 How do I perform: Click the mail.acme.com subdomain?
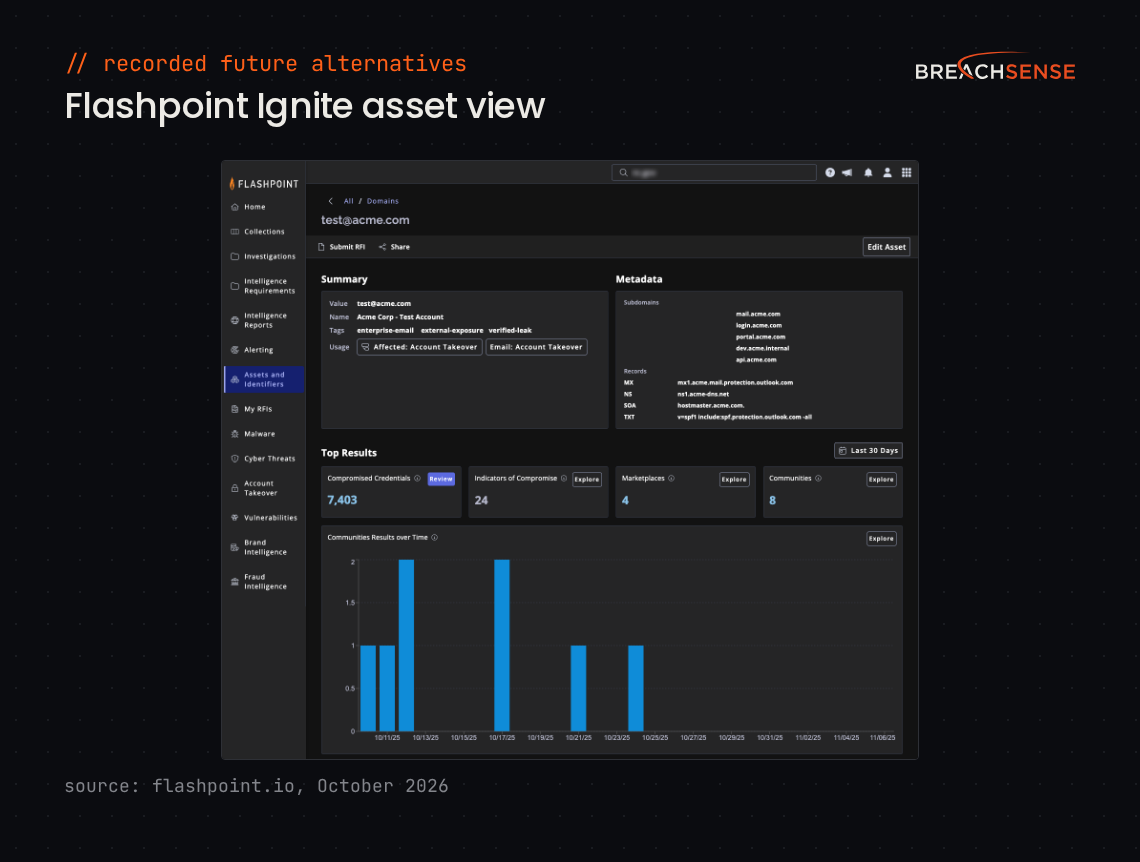point(758,314)
